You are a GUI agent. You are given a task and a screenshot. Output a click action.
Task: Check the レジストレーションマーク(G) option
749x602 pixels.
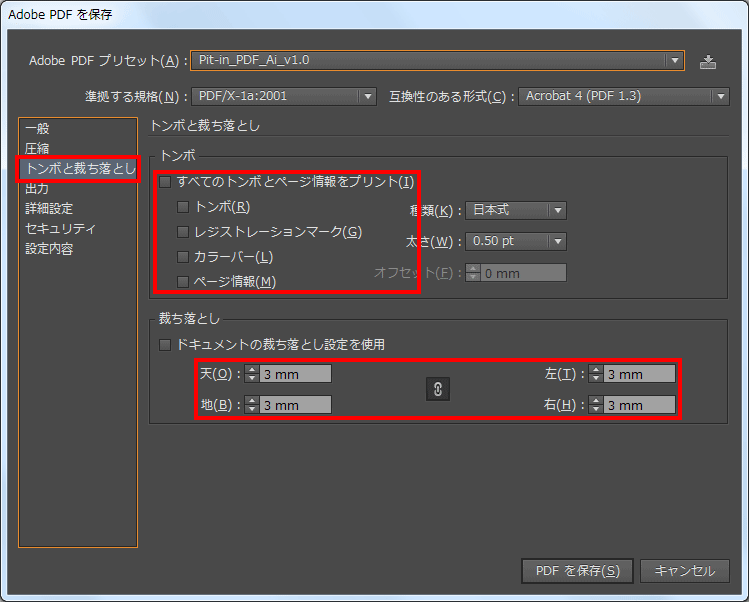coord(183,232)
